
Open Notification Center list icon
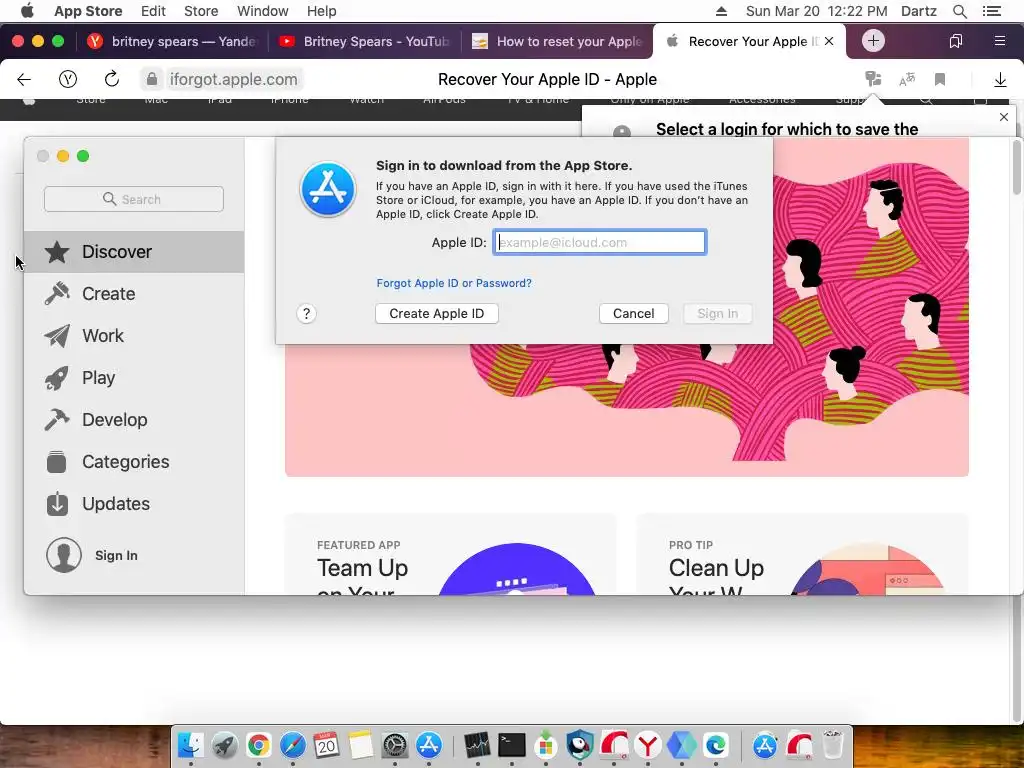click(992, 11)
